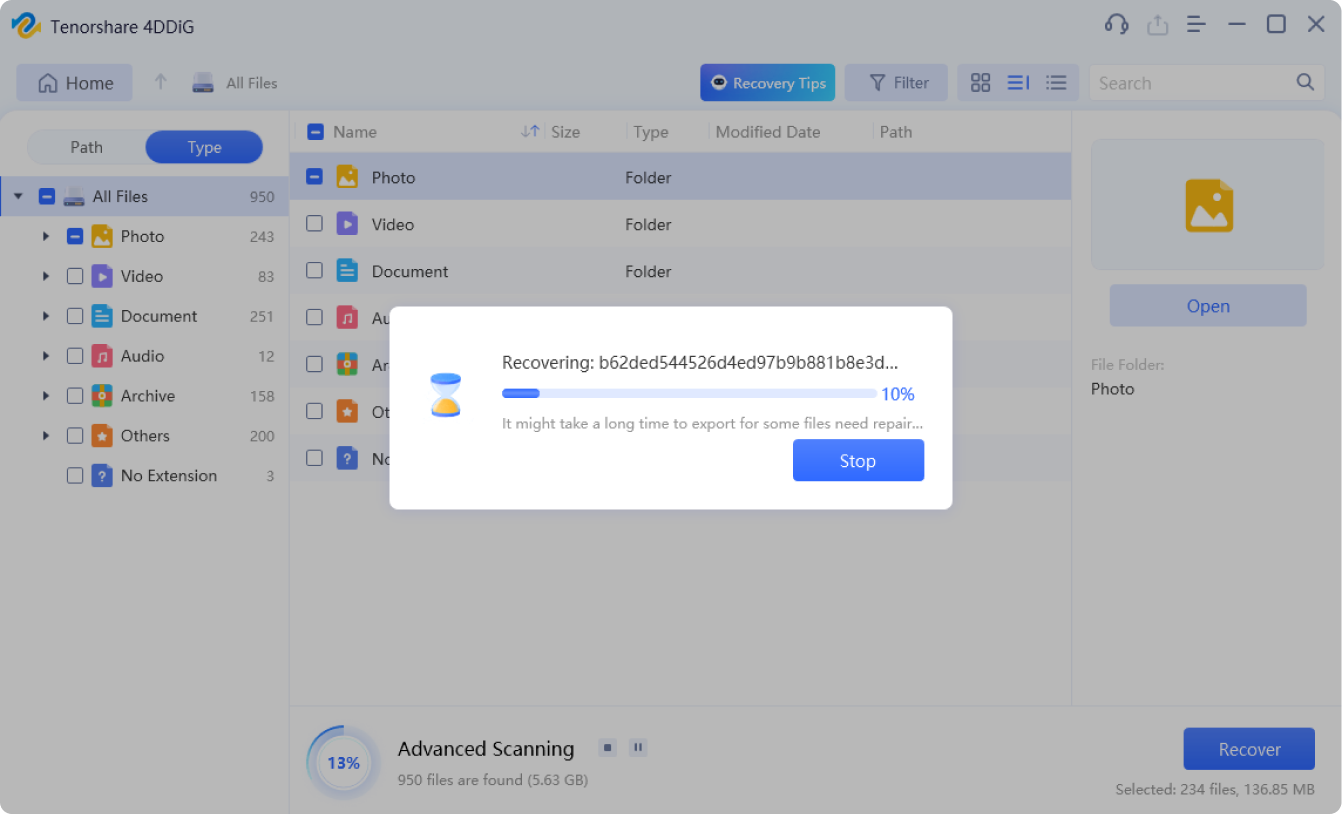Click Others icon in the sidebar tree
The width and height of the screenshot is (1342, 814).
click(102, 436)
